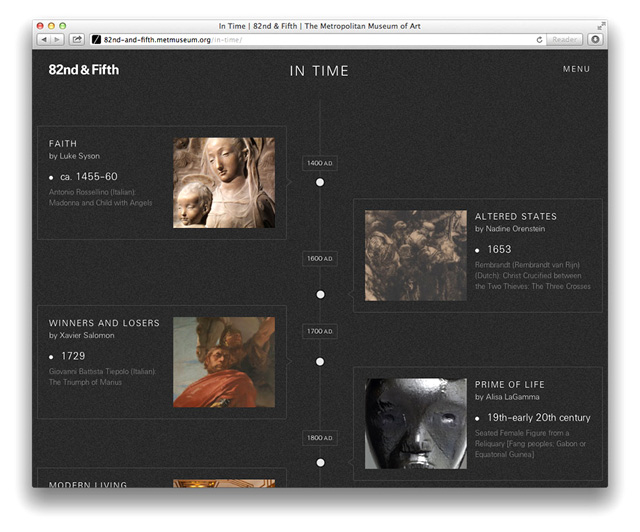This screenshot has height=532, width=640.
Task: Open the WINNERS AND LOSERS episode title
Action: [104, 323]
